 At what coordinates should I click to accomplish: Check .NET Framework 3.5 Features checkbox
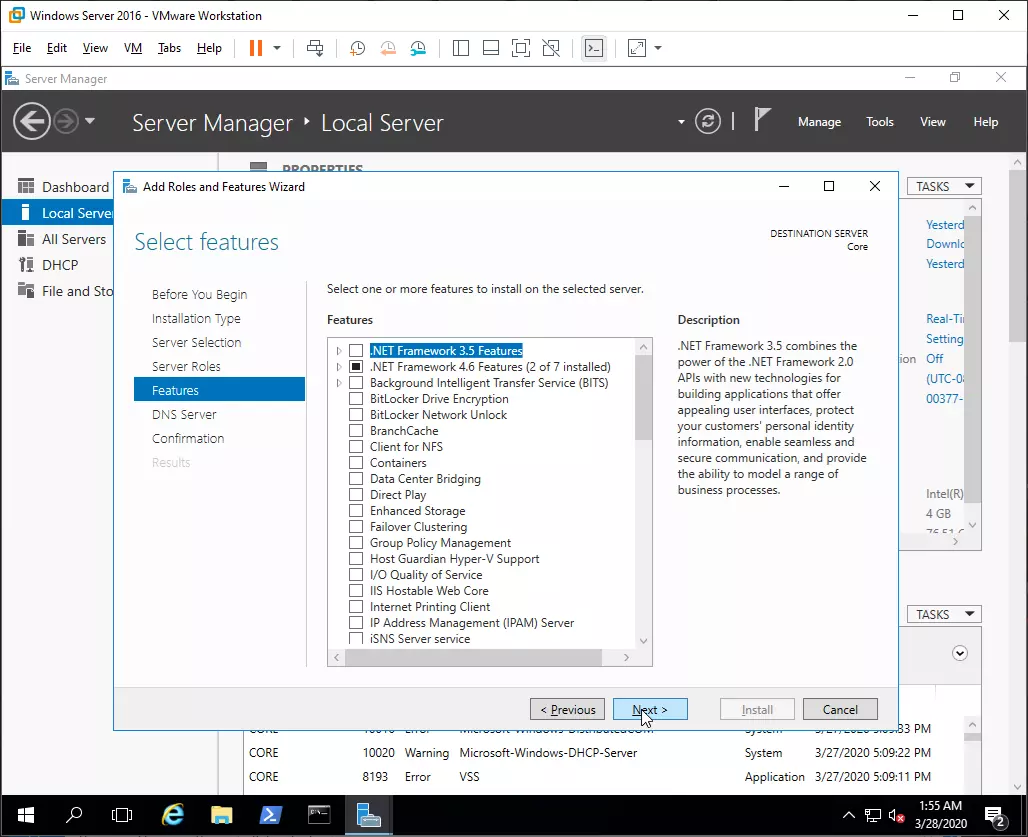356,351
